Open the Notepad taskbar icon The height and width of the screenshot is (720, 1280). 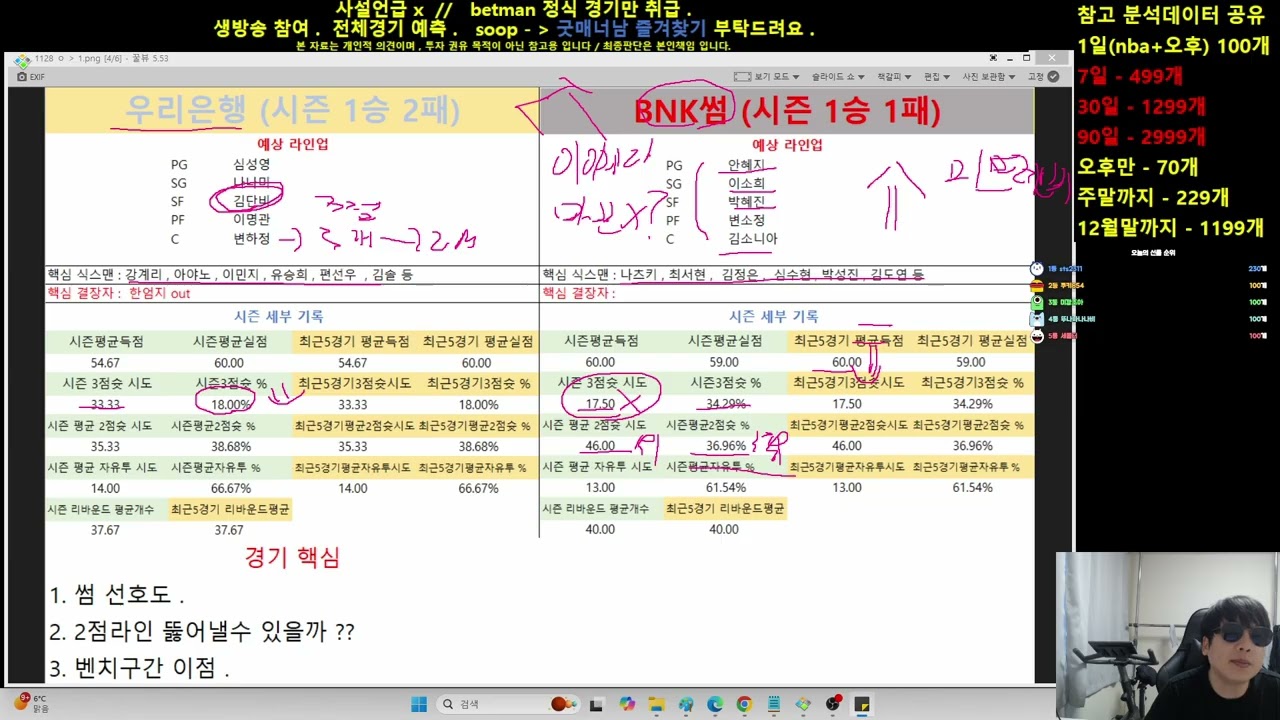(x=773, y=704)
